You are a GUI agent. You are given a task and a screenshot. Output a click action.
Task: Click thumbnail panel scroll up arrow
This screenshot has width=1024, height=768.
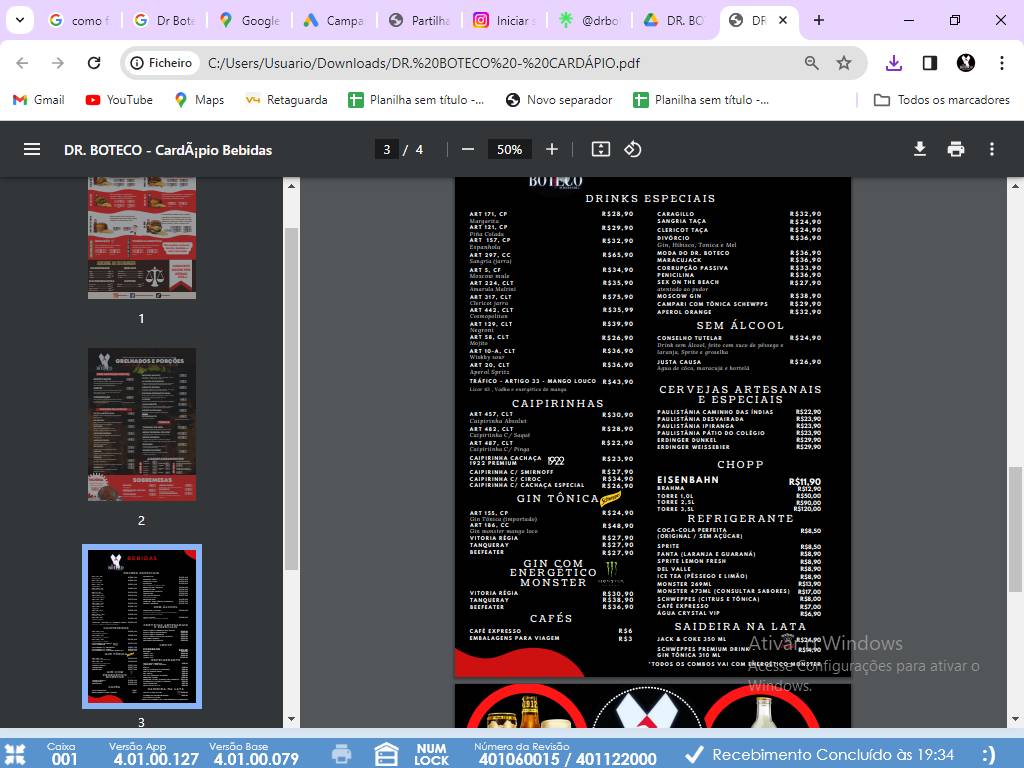pos(291,185)
